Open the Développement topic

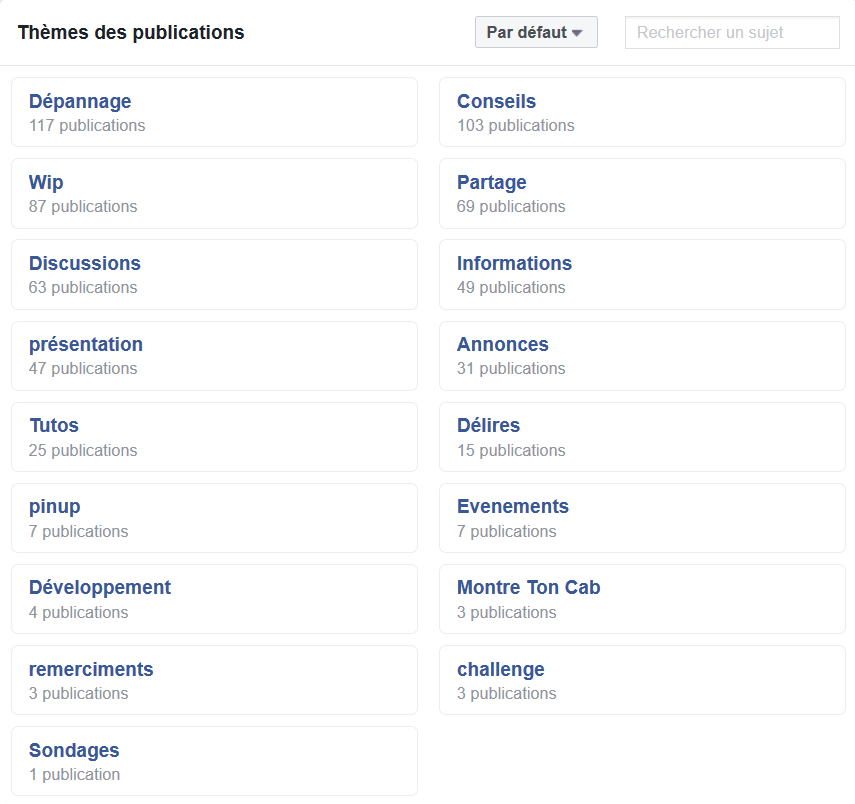100,588
